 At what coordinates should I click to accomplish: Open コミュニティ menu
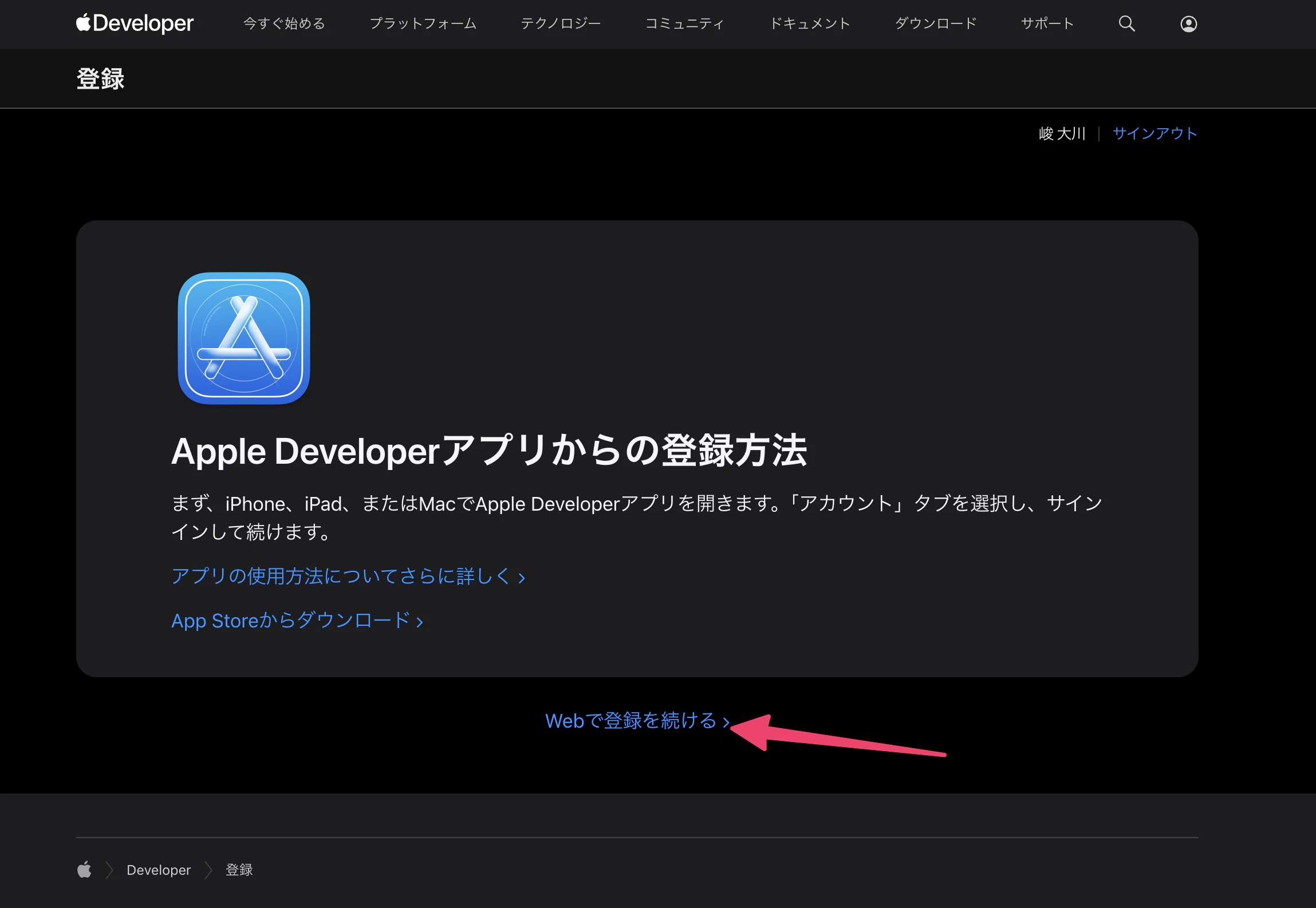[685, 23]
